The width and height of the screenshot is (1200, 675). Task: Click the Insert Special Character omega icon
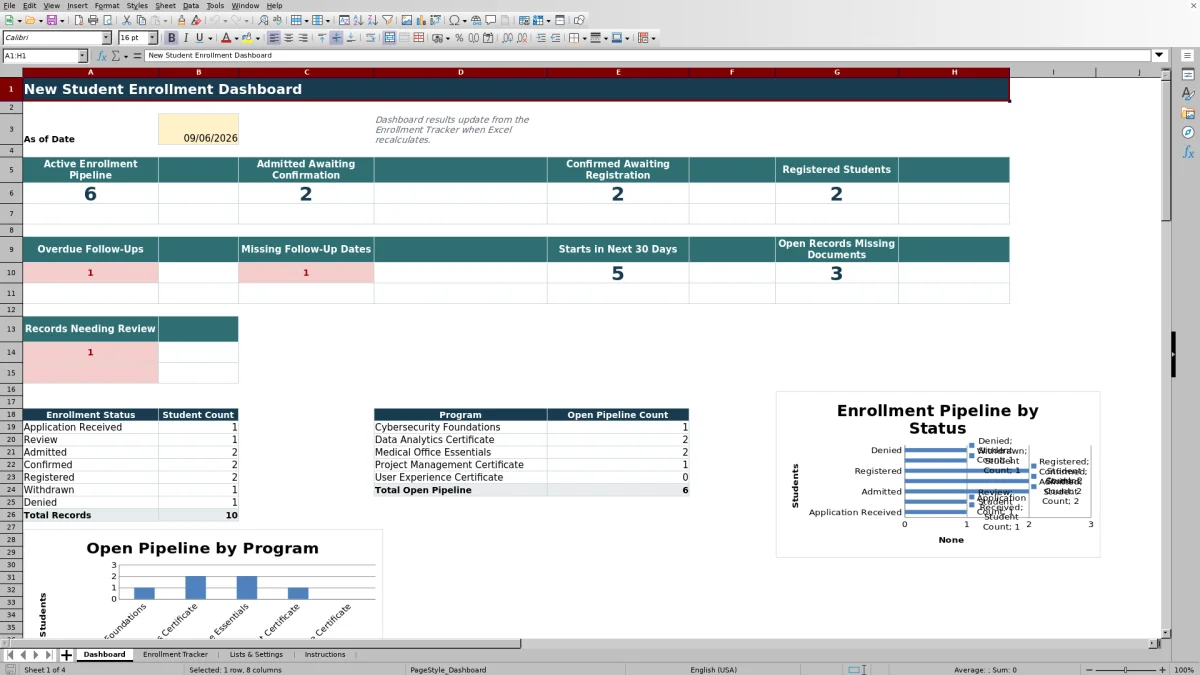[455, 20]
